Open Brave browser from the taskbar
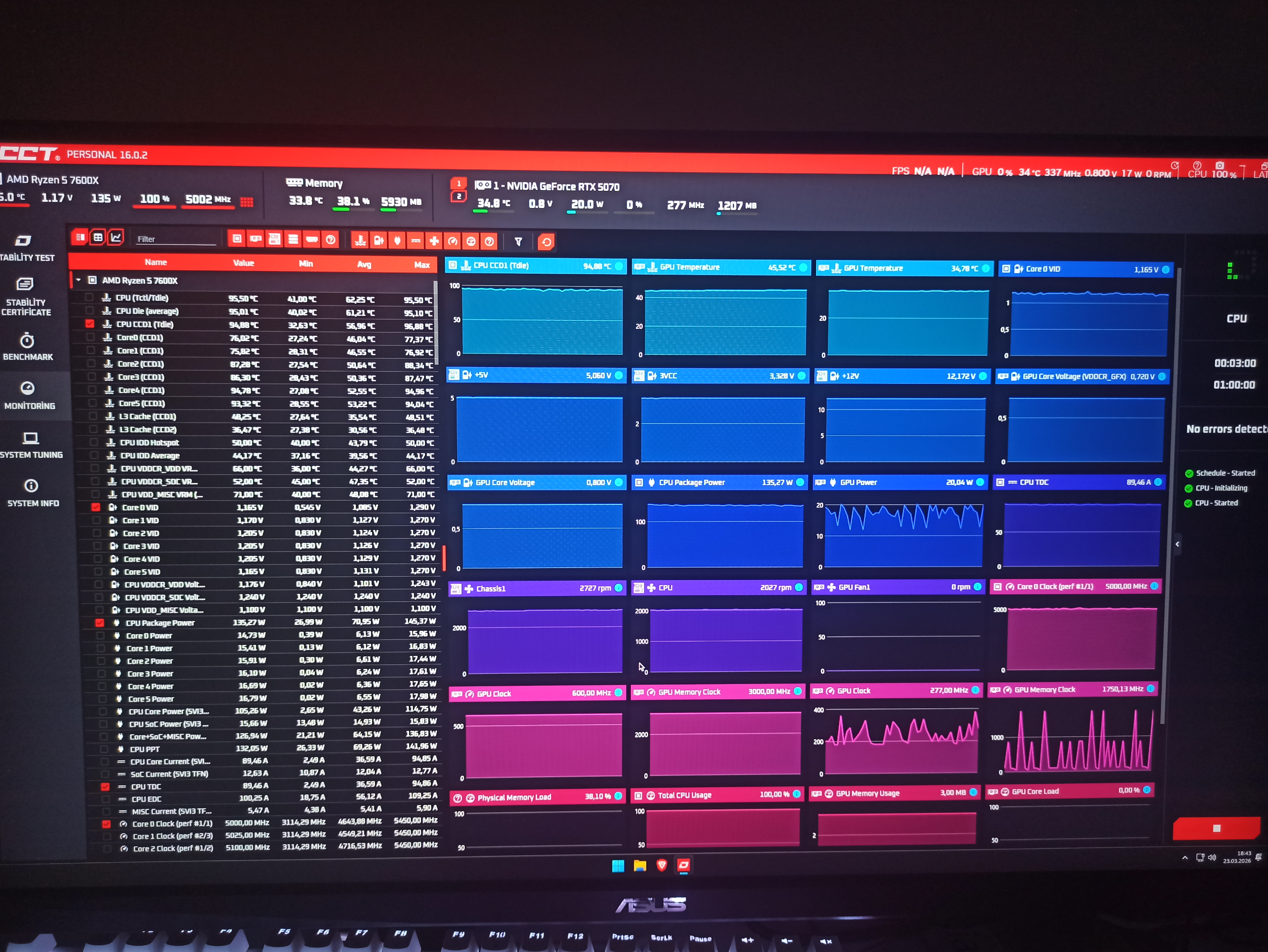 point(661,866)
